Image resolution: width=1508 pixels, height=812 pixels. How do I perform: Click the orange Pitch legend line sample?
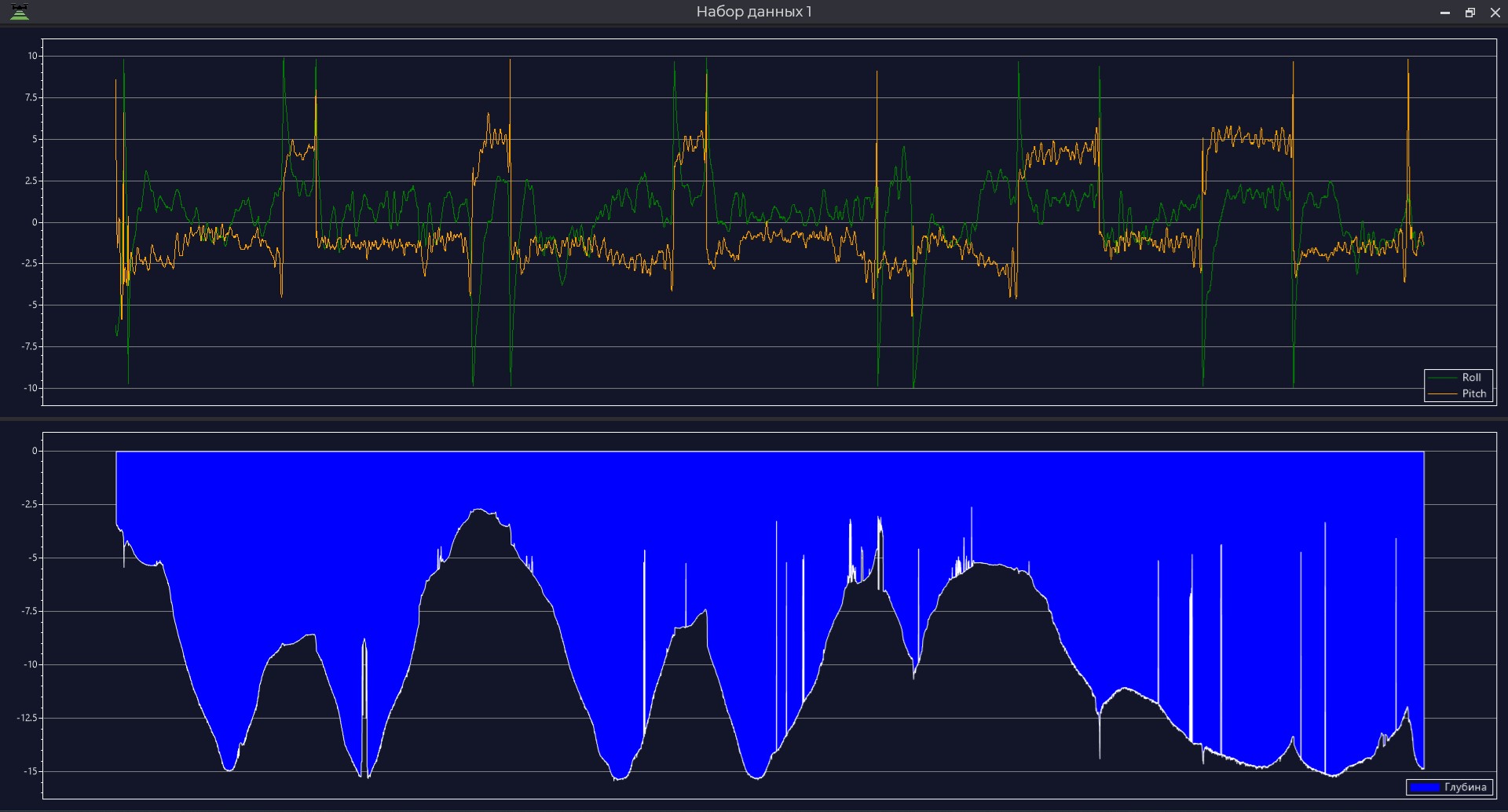tap(1442, 393)
